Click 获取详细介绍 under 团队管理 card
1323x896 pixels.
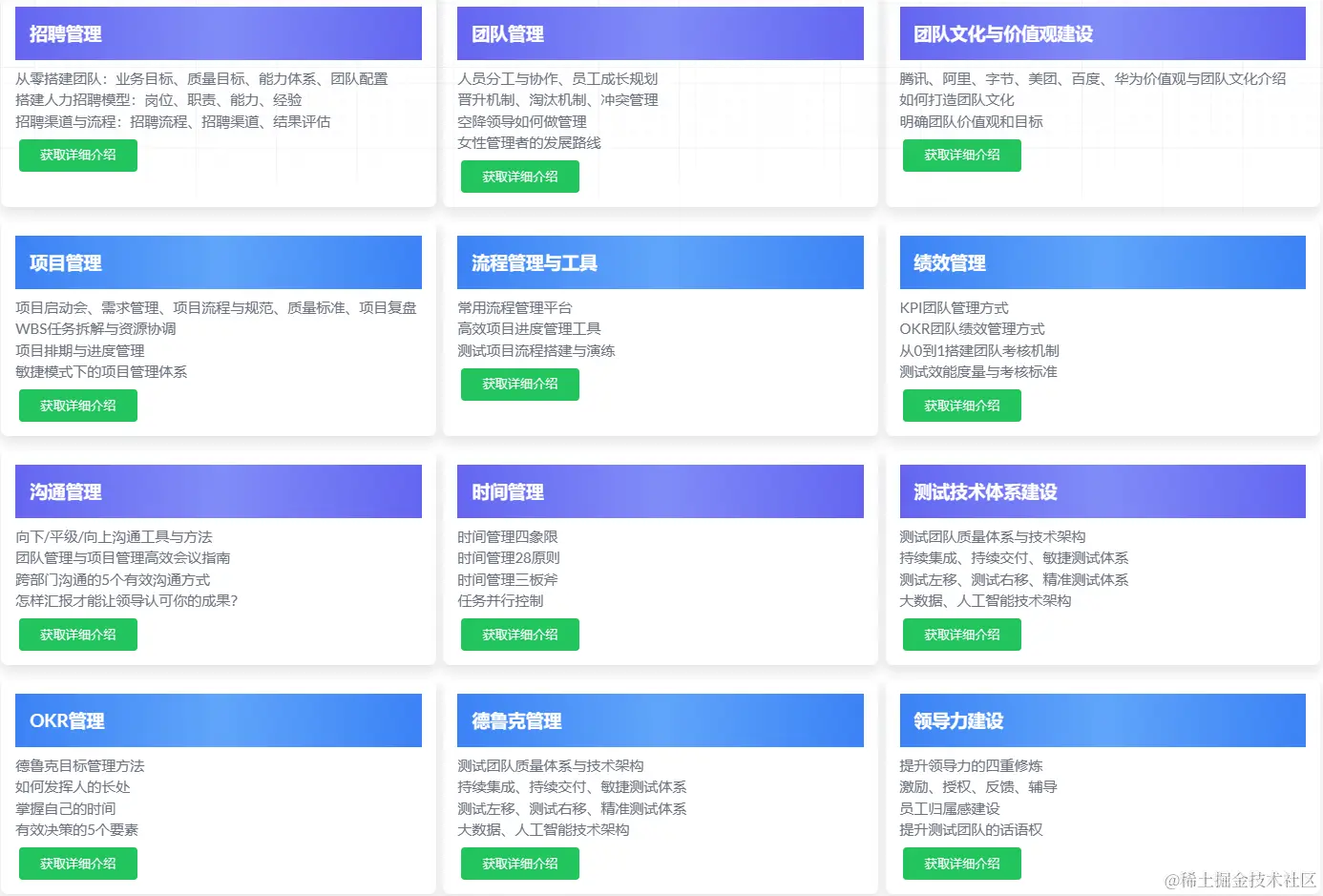(x=519, y=176)
